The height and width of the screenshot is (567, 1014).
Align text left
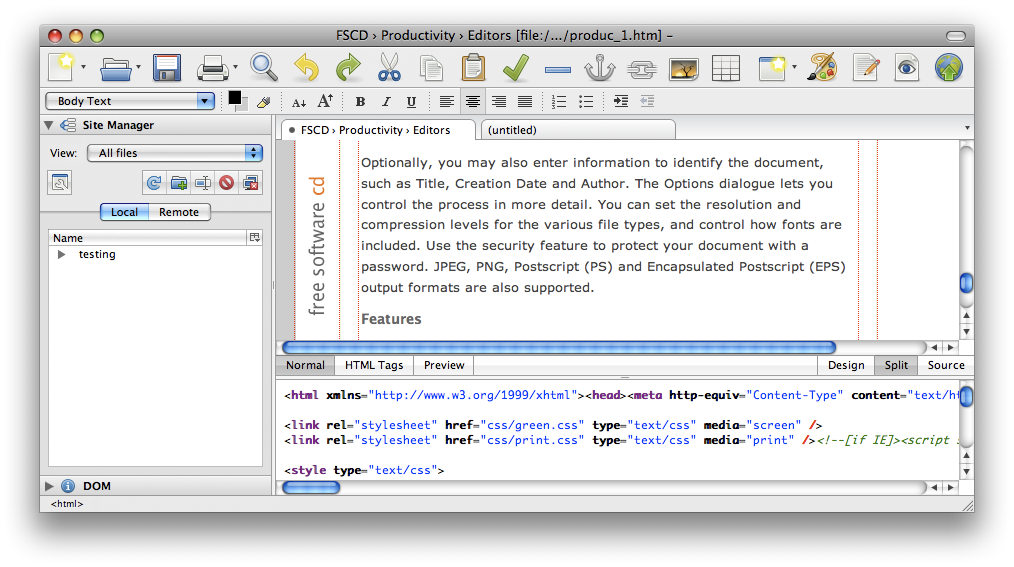pos(446,102)
